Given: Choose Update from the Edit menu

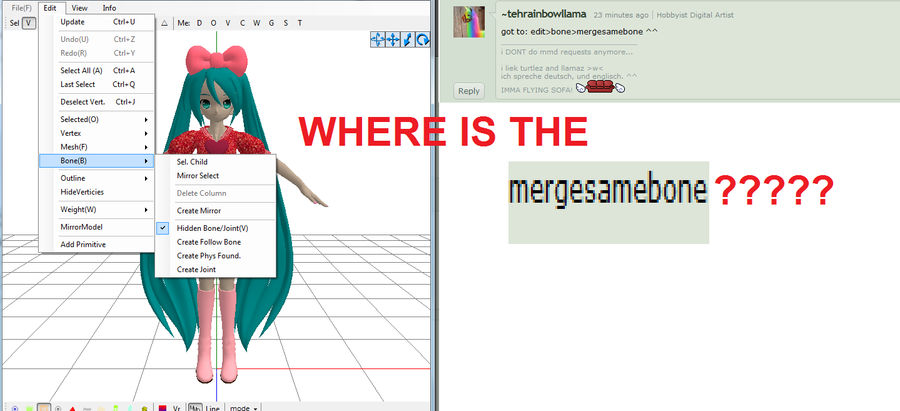Looking at the screenshot, I should pos(96,22).
